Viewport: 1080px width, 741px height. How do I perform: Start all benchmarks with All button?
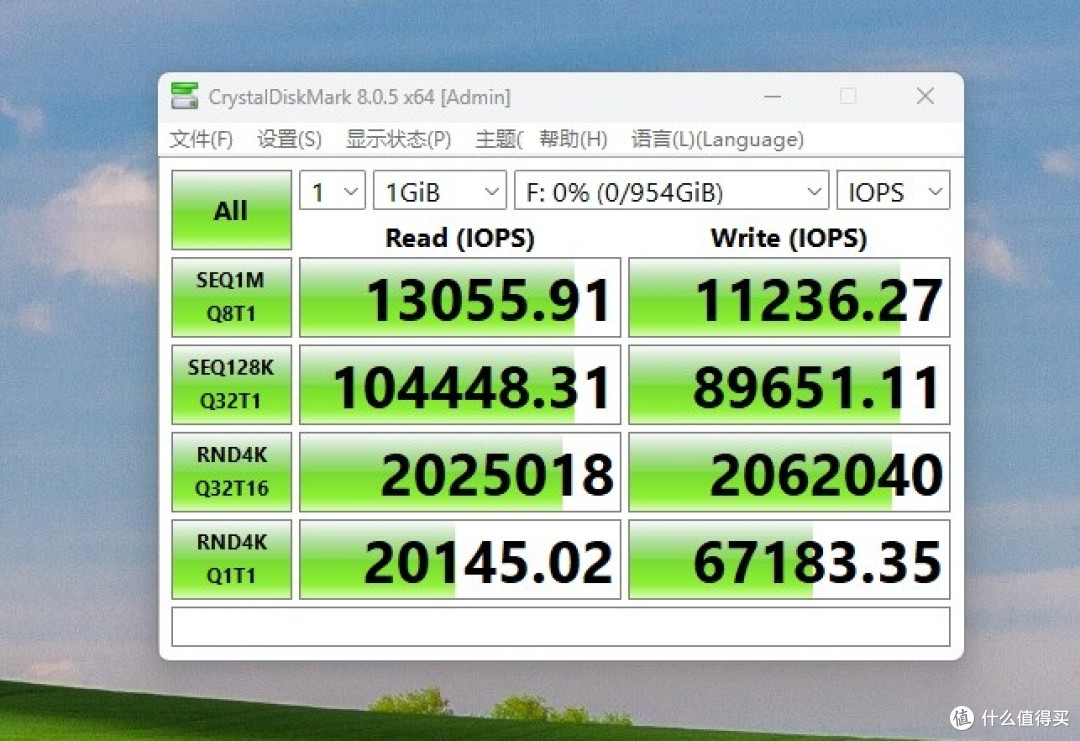pos(231,210)
